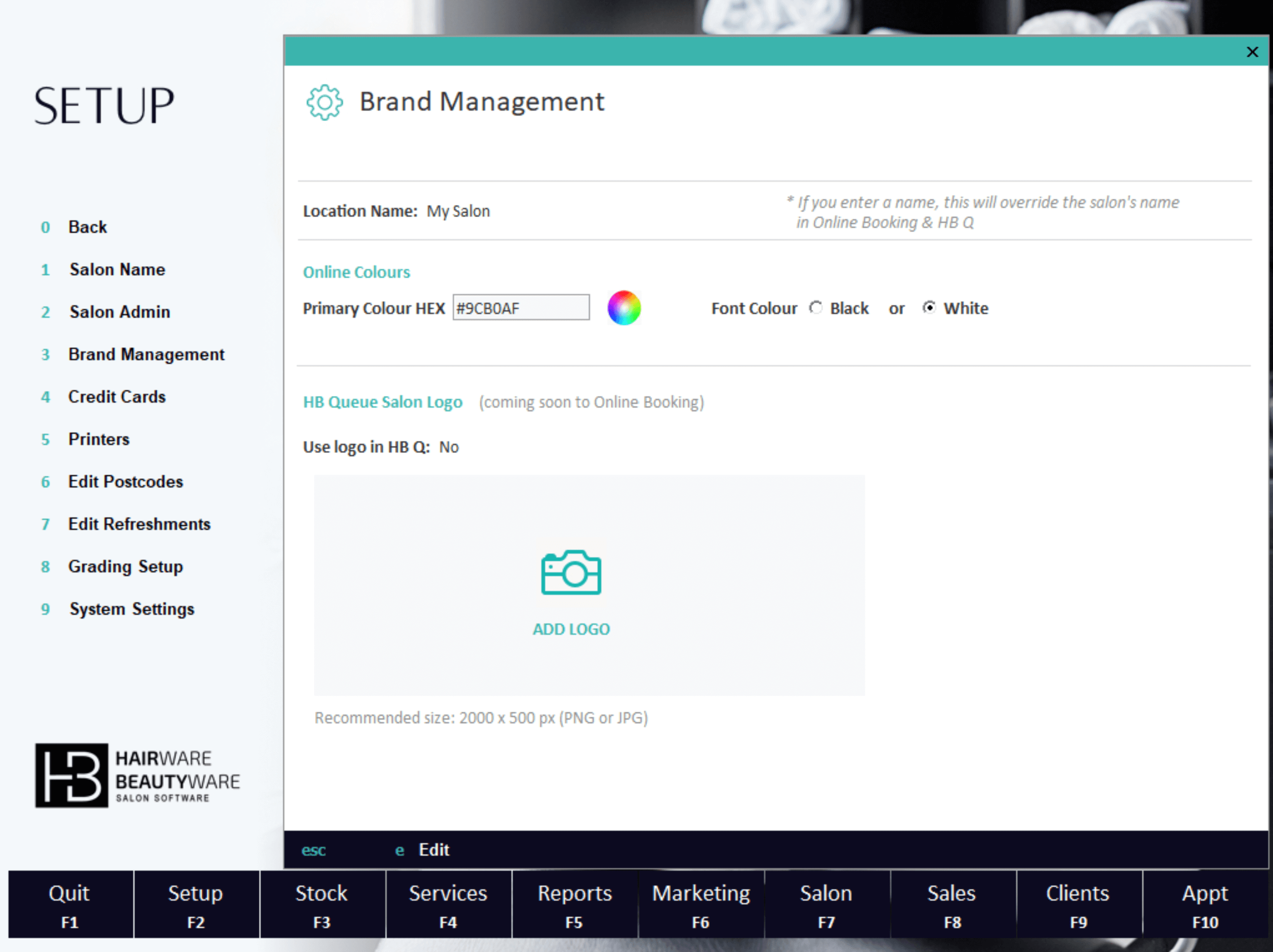Viewport: 1273px width, 952px height.
Task: Switch to the Salon Name section
Action: pyautogui.click(x=117, y=269)
